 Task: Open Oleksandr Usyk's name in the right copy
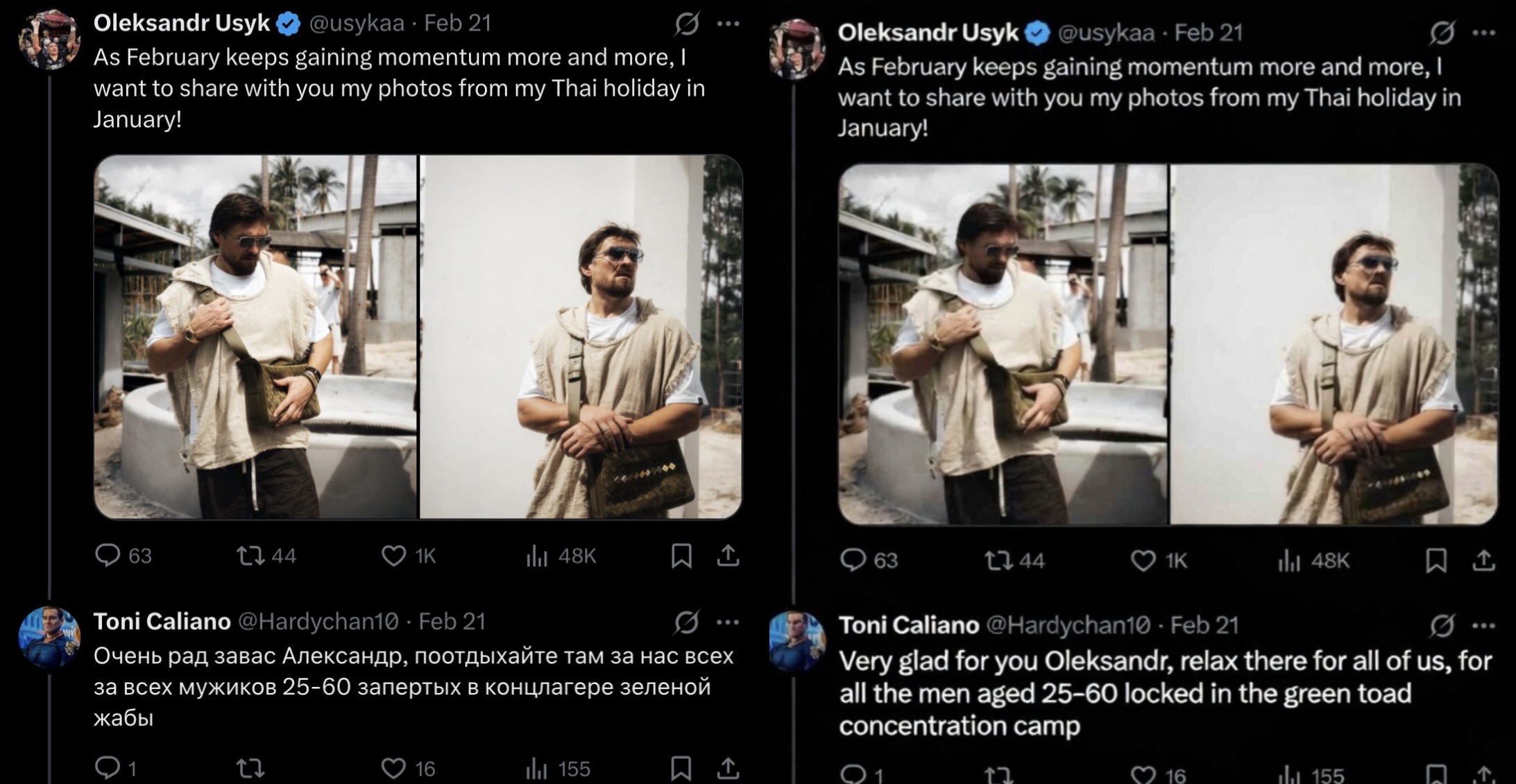(928, 33)
